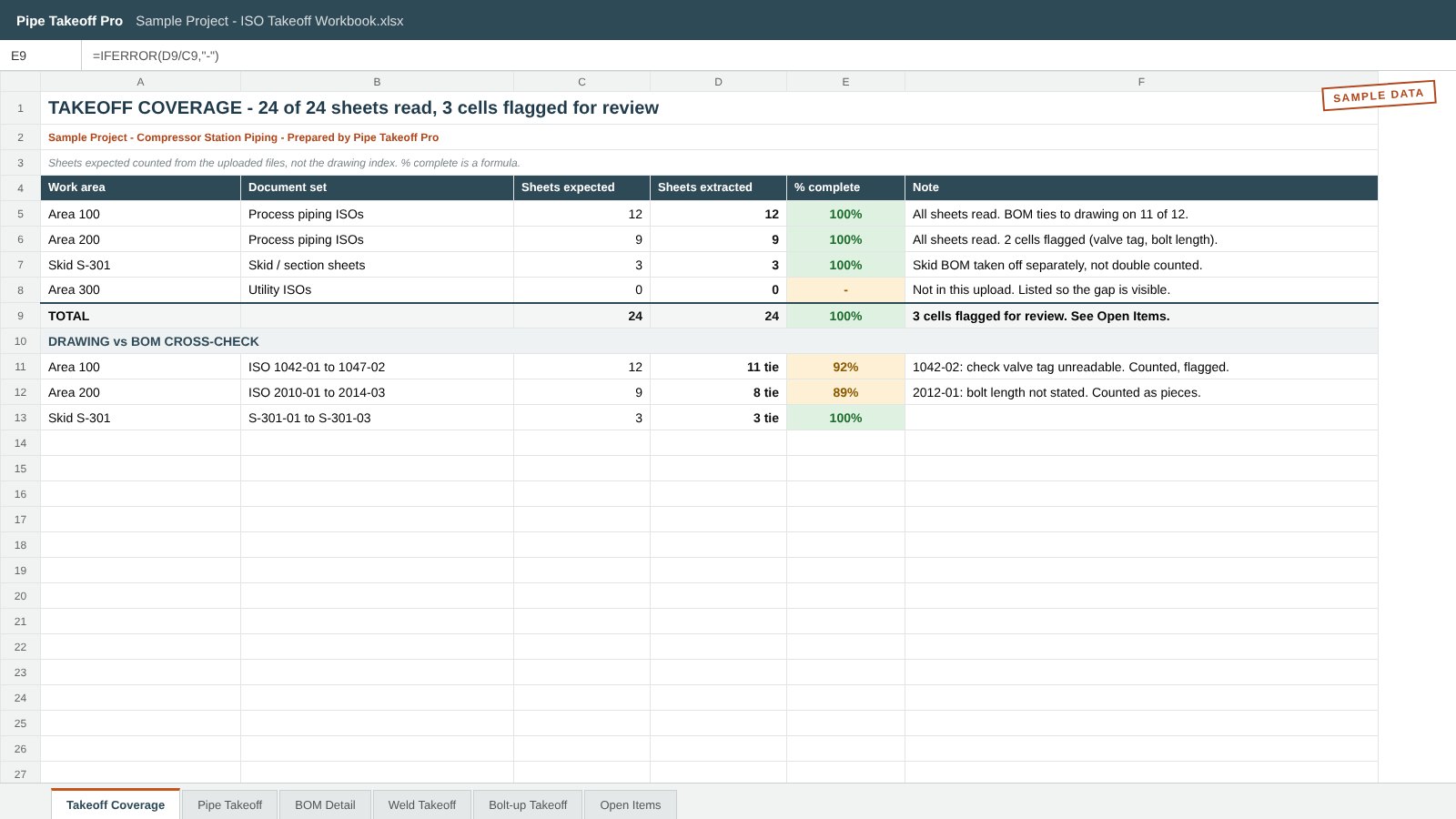Click the '11 tie' cell
Screen dimensions: 1456x819
click(x=718, y=367)
